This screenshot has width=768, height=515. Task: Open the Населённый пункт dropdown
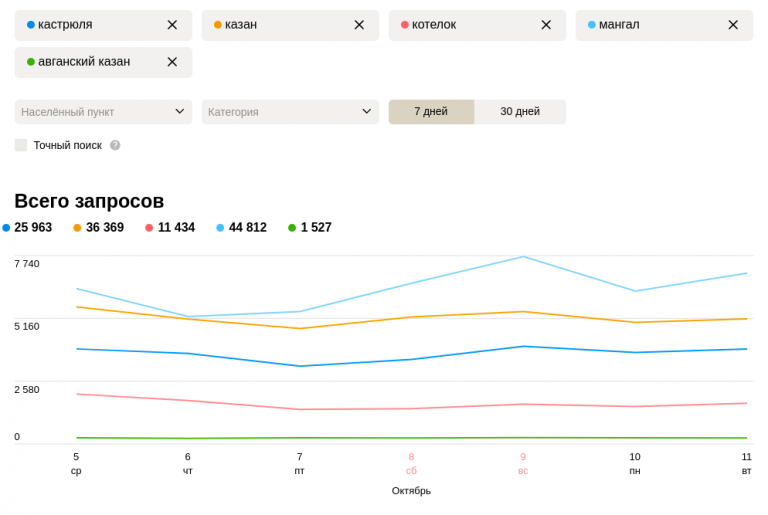pyautogui.click(x=103, y=112)
